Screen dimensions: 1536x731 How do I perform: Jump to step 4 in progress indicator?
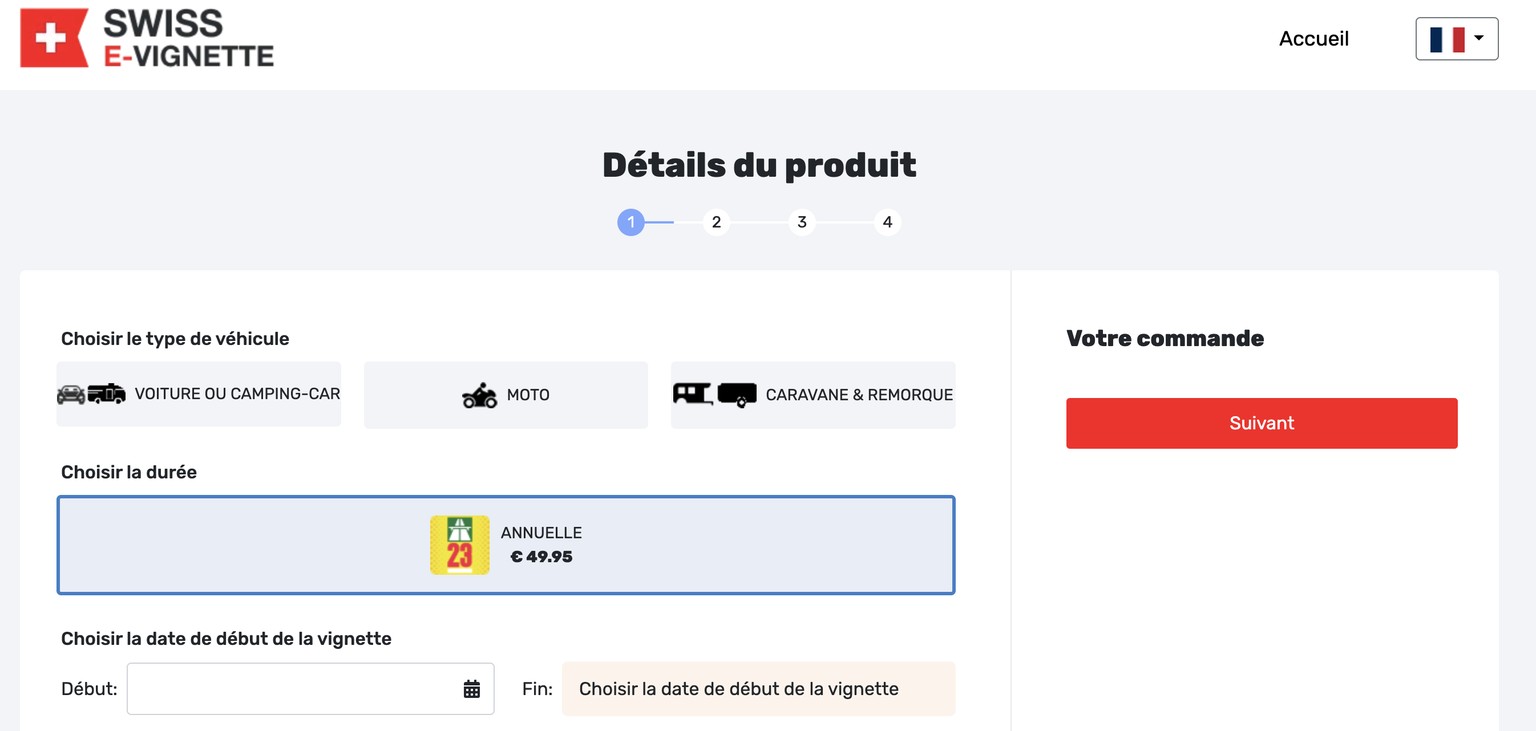(887, 222)
